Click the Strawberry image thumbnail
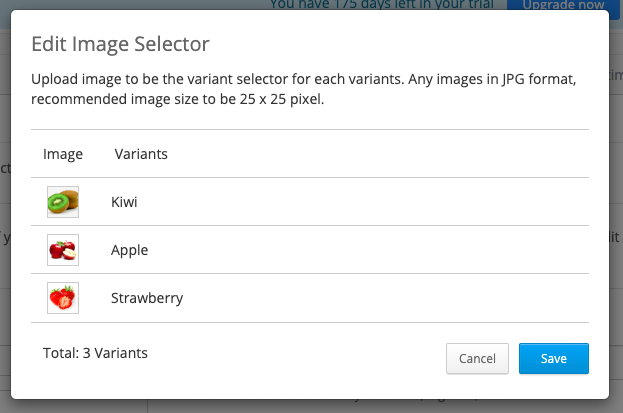The width and height of the screenshot is (623, 413). click(63, 298)
